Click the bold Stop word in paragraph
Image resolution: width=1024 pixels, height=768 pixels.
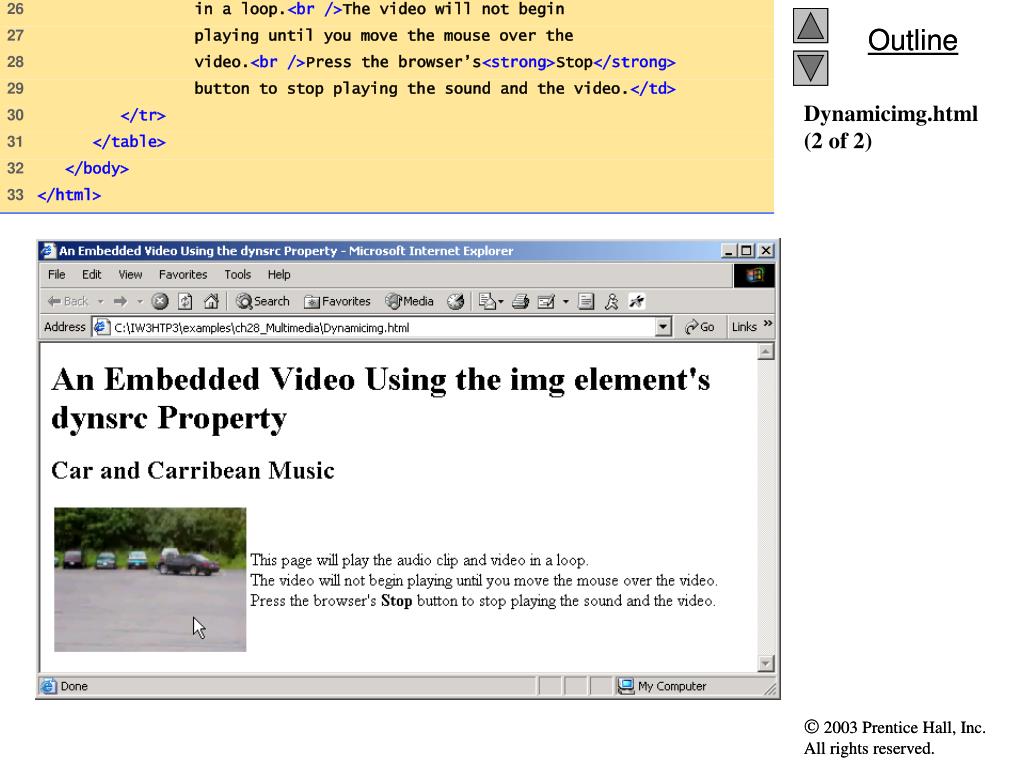[396, 601]
